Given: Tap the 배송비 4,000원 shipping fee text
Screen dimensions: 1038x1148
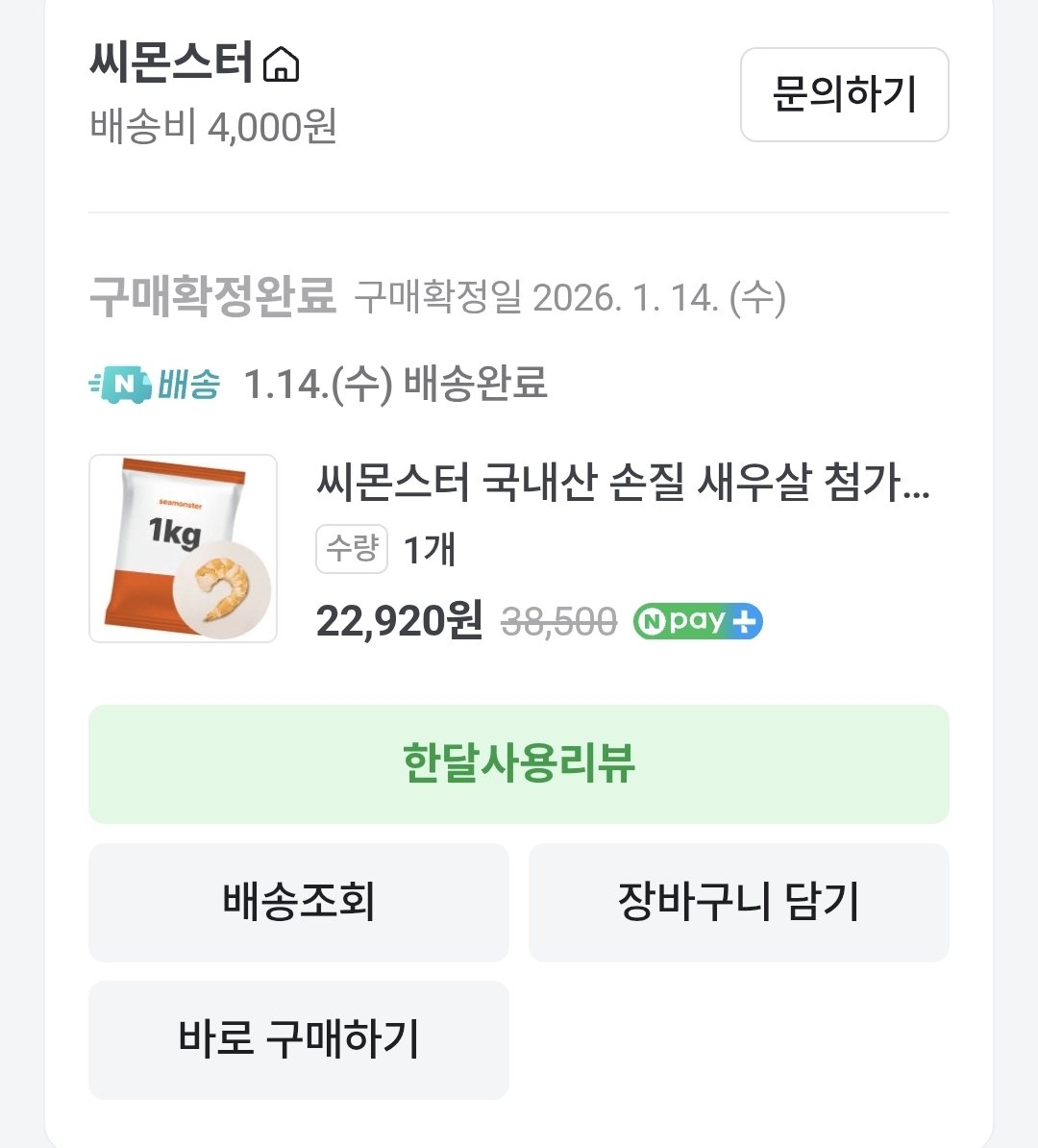Looking at the screenshot, I should [x=213, y=127].
